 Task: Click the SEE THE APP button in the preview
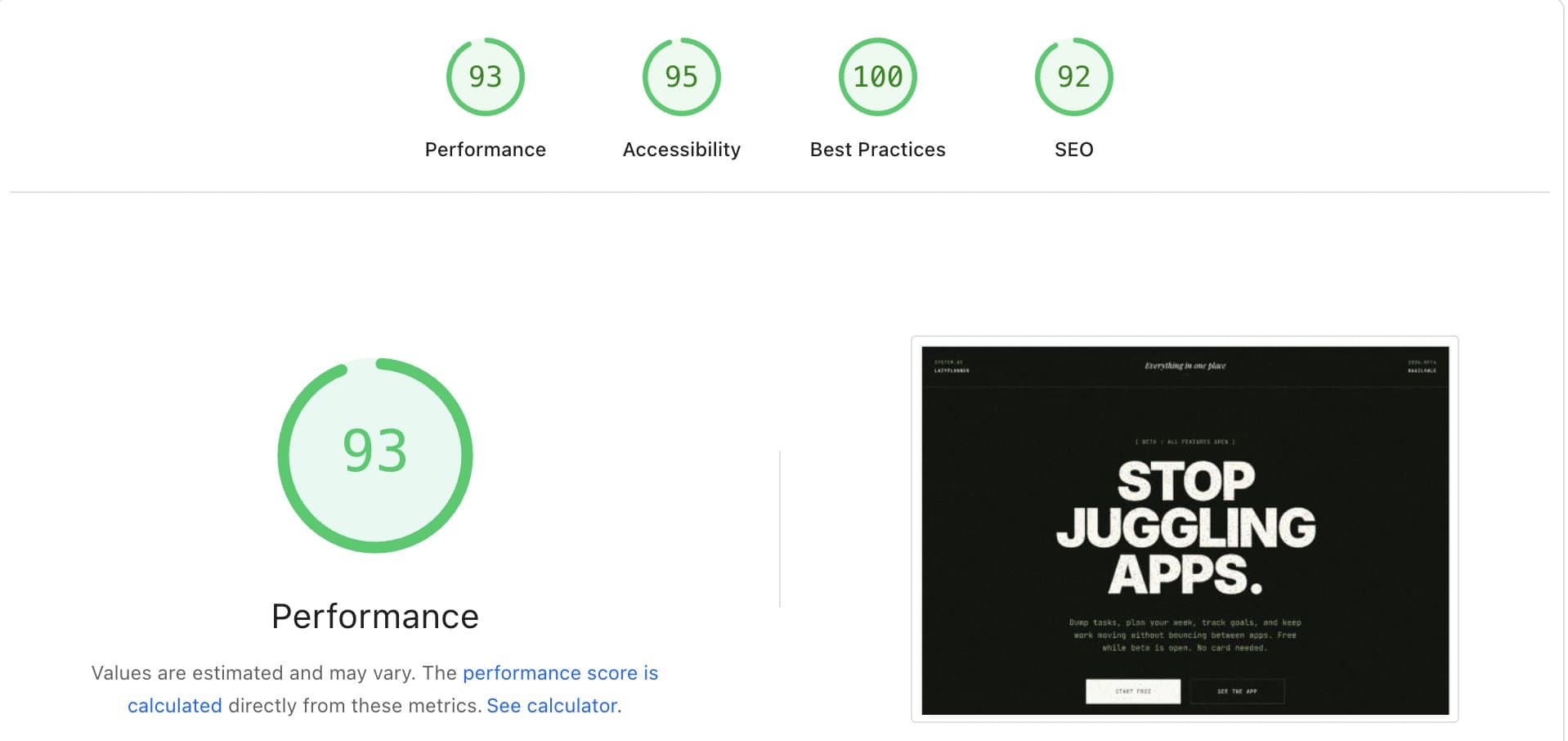1237,691
